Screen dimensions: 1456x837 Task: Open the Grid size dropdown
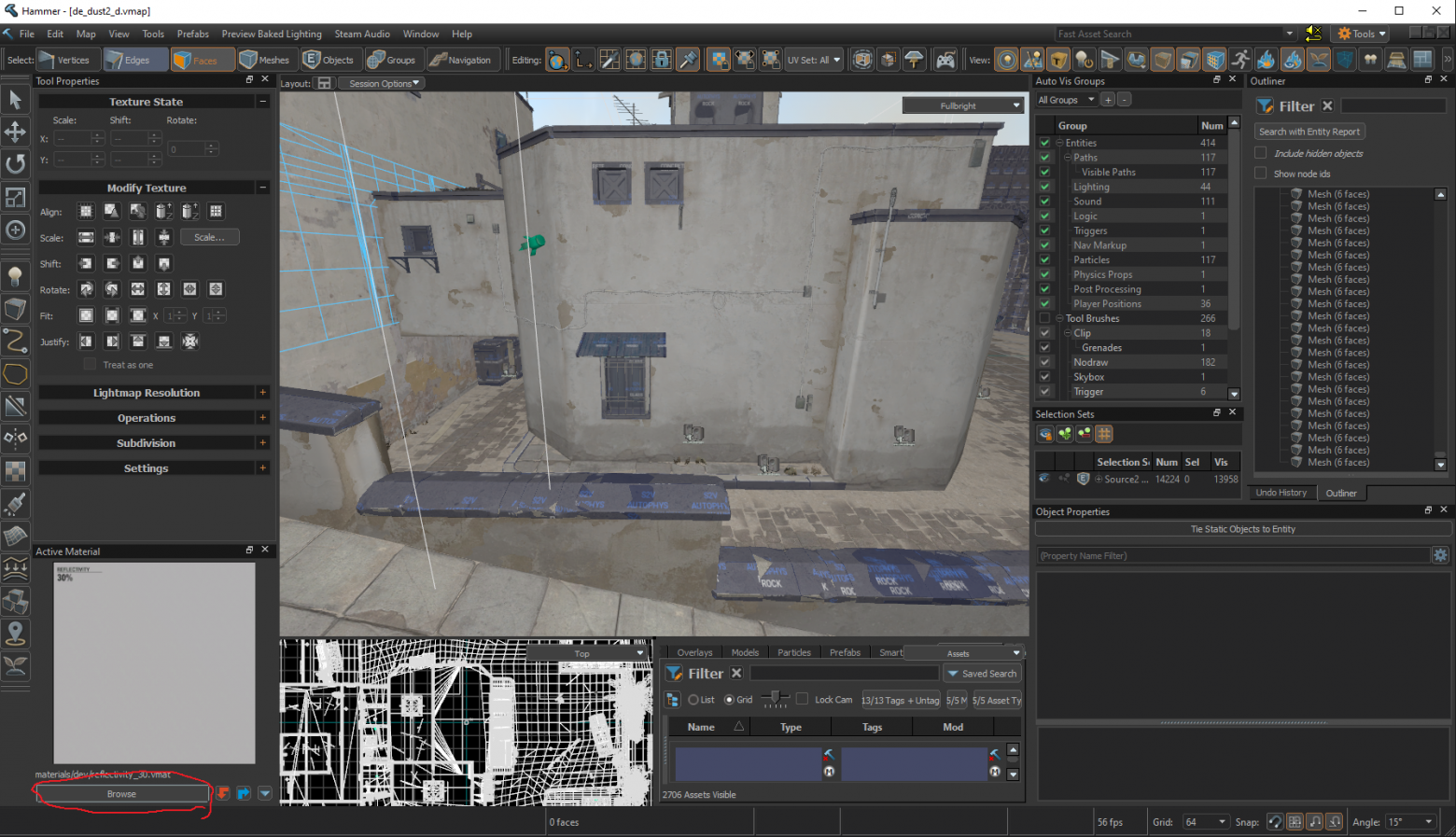click(x=1205, y=822)
